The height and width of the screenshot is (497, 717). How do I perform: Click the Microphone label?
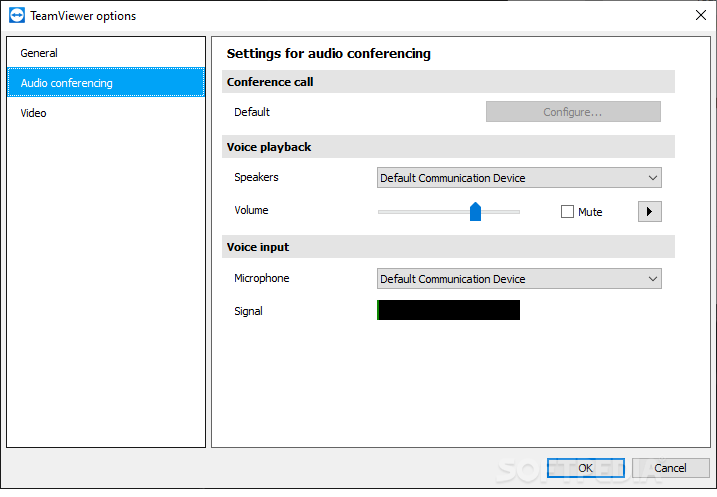coord(262,278)
